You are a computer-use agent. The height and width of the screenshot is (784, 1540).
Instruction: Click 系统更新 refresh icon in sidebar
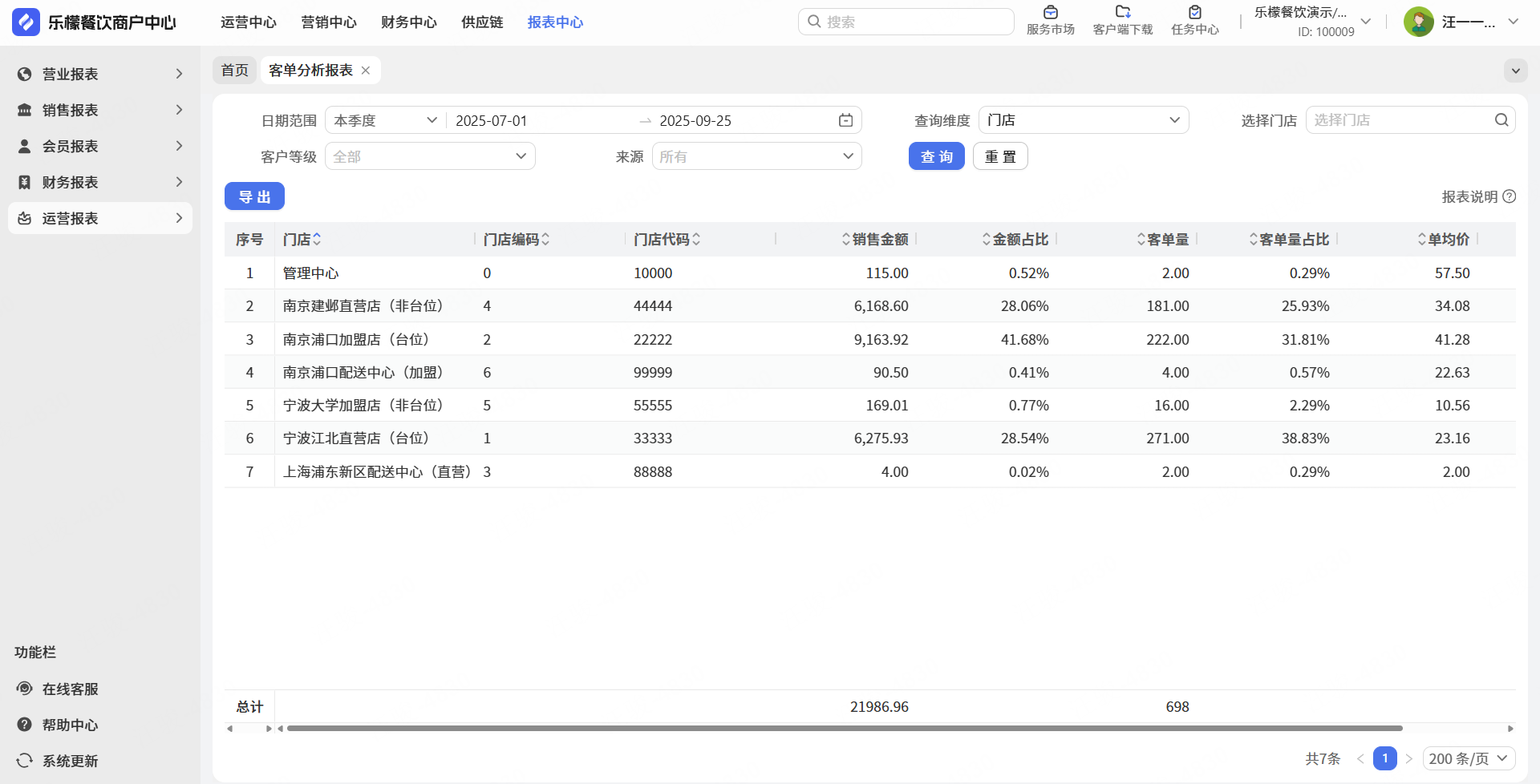tap(25, 761)
